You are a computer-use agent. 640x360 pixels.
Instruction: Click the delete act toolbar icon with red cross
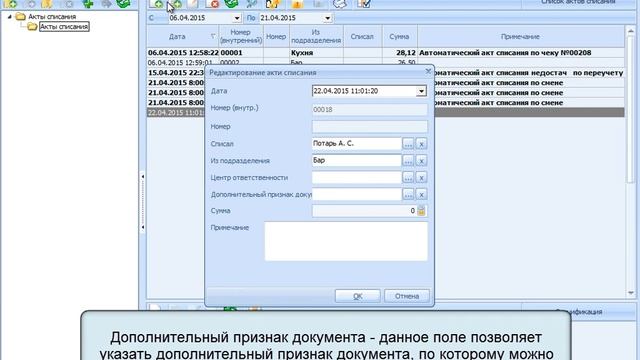pos(212,4)
